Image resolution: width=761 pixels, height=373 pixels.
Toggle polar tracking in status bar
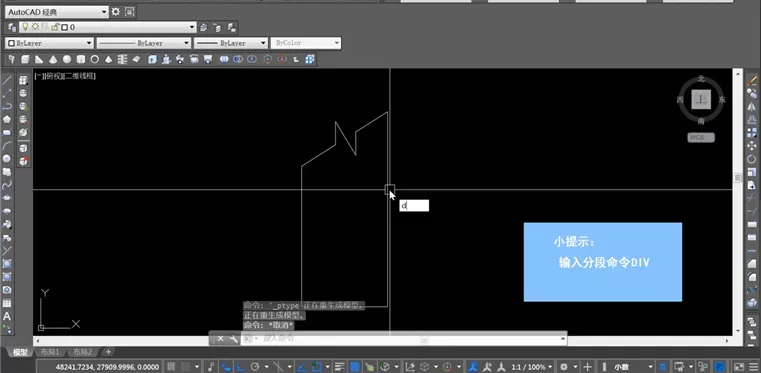pyautogui.click(x=255, y=367)
